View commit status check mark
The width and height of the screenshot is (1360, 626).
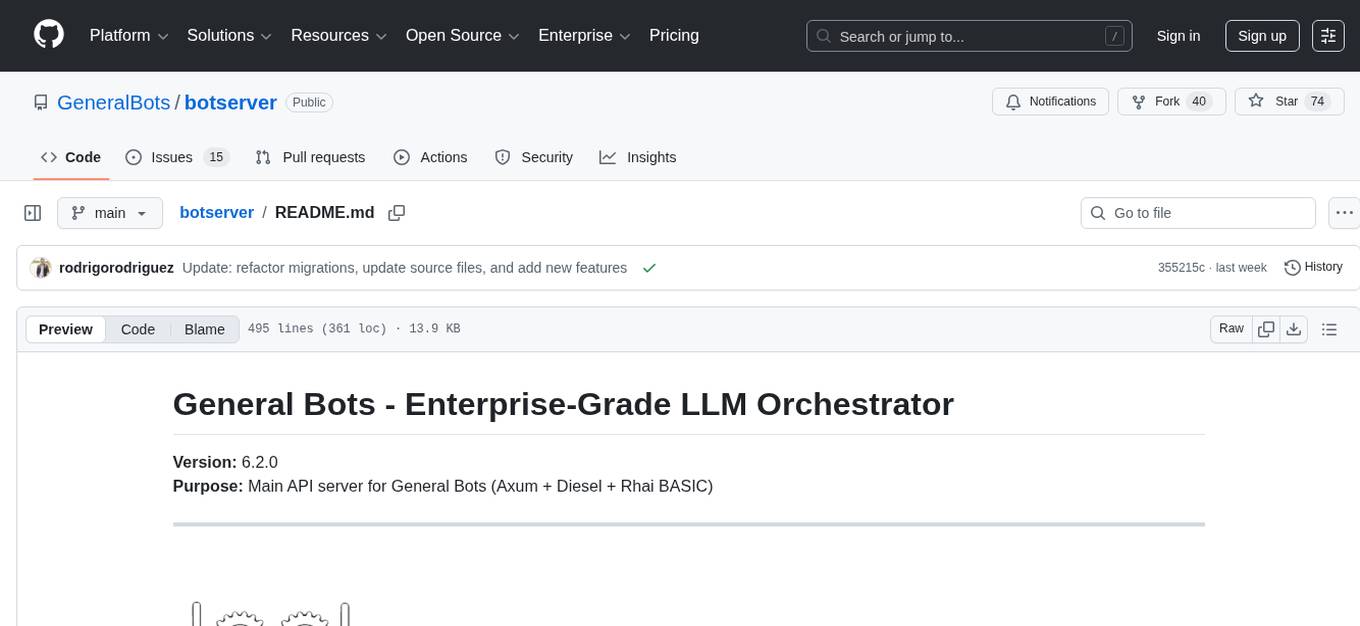pyautogui.click(x=649, y=268)
